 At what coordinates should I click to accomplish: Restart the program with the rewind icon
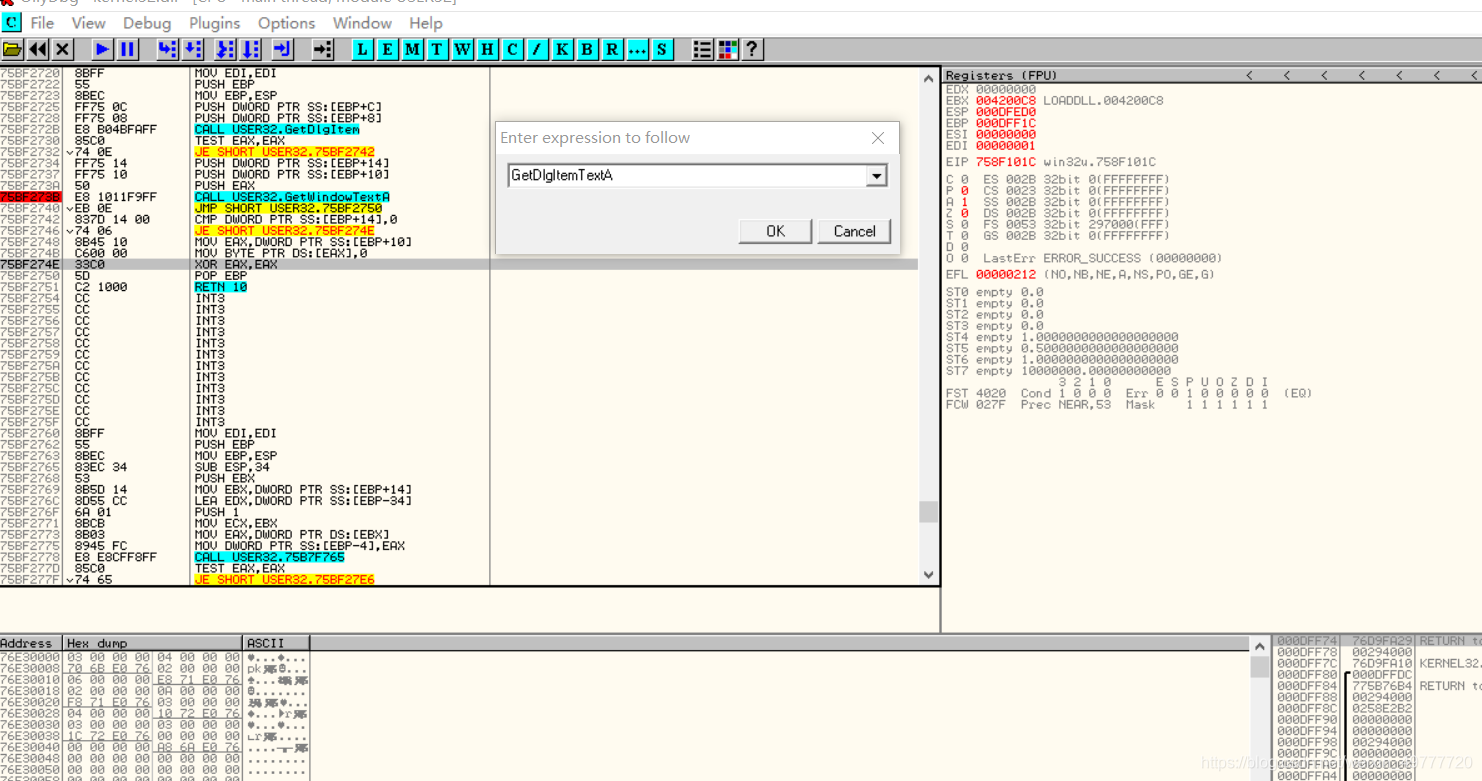(x=38, y=49)
